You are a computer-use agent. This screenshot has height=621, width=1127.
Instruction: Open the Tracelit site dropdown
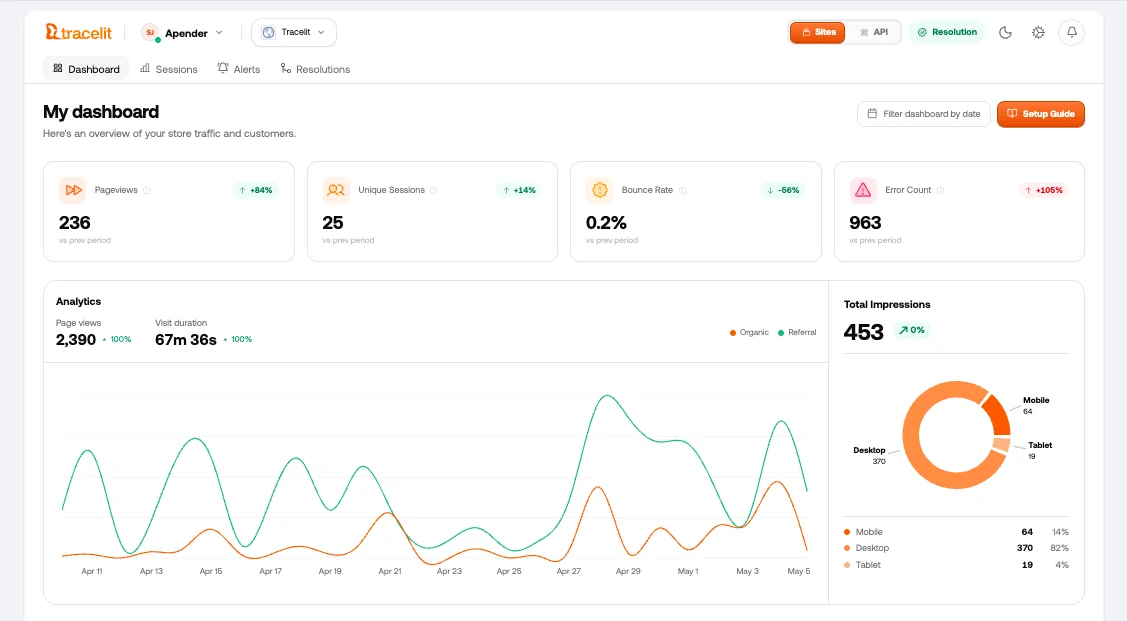click(x=294, y=32)
